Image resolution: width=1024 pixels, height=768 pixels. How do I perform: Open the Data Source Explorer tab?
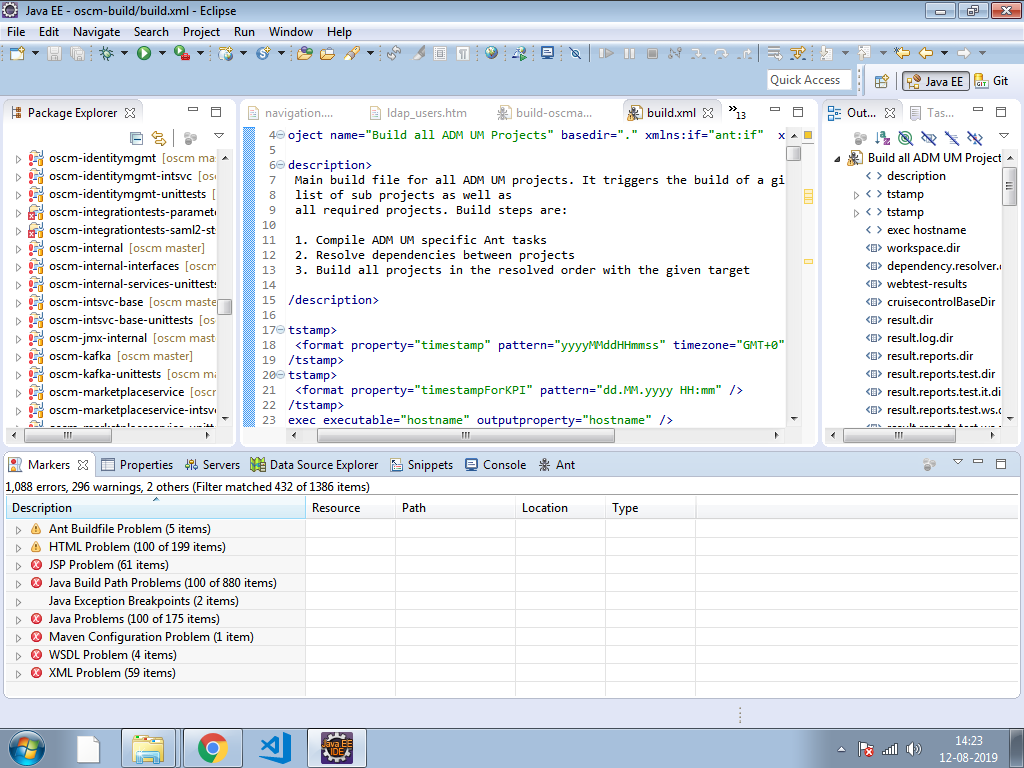pyautogui.click(x=314, y=465)
